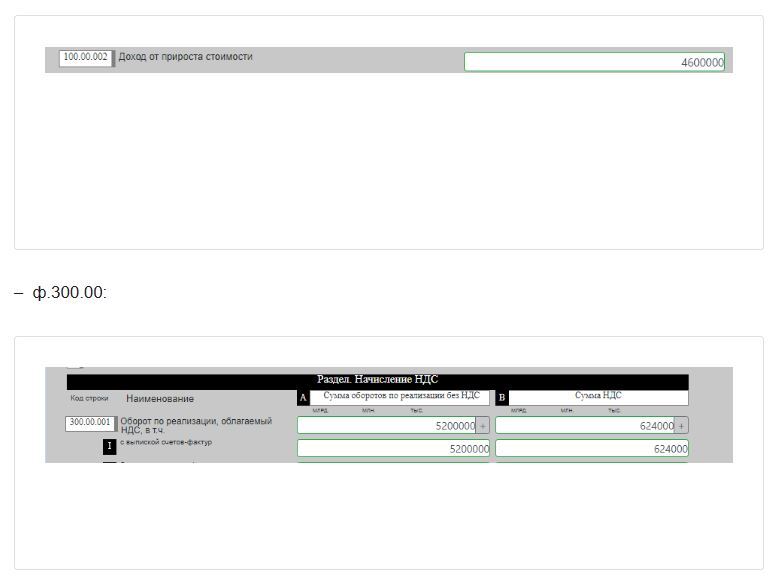Screen dimensions: 775x581
Task: Click the column A header marker
Action: (303, 398)
